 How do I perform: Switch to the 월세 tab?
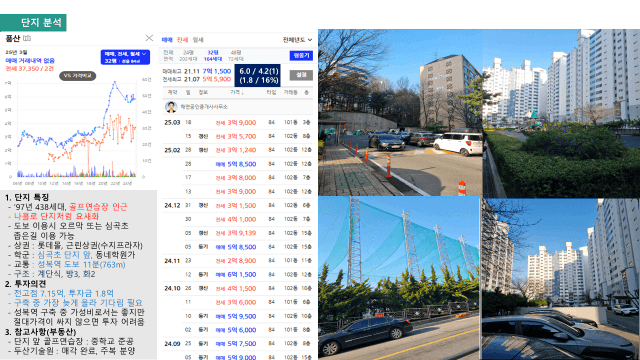[x=198, y=40]
